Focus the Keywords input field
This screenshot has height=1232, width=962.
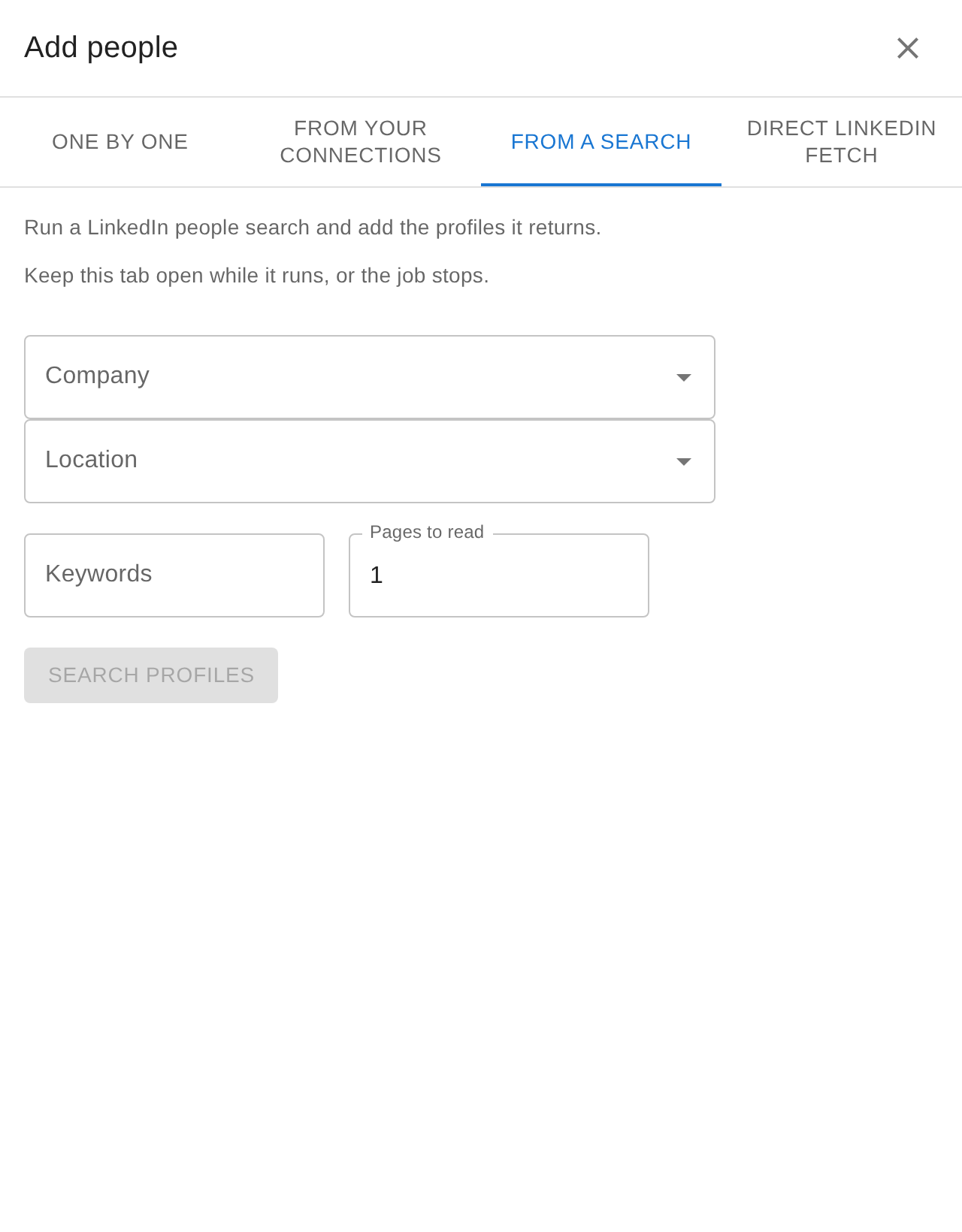tap(174, 575)
